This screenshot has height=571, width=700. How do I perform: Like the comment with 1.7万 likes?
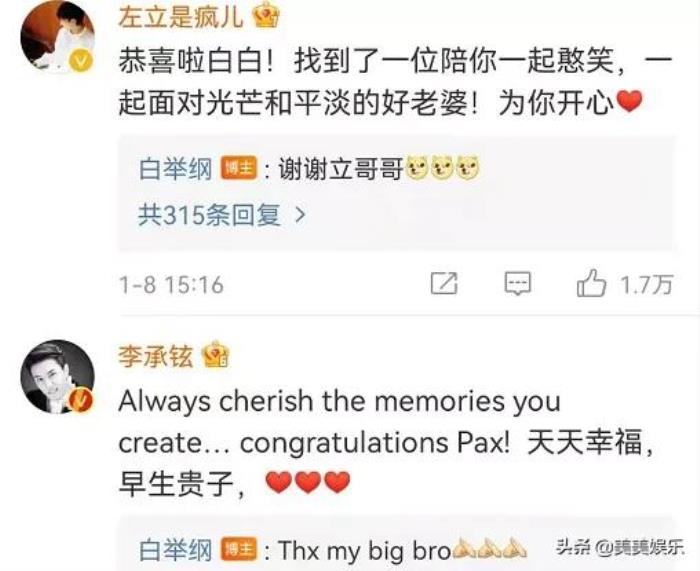591,283
